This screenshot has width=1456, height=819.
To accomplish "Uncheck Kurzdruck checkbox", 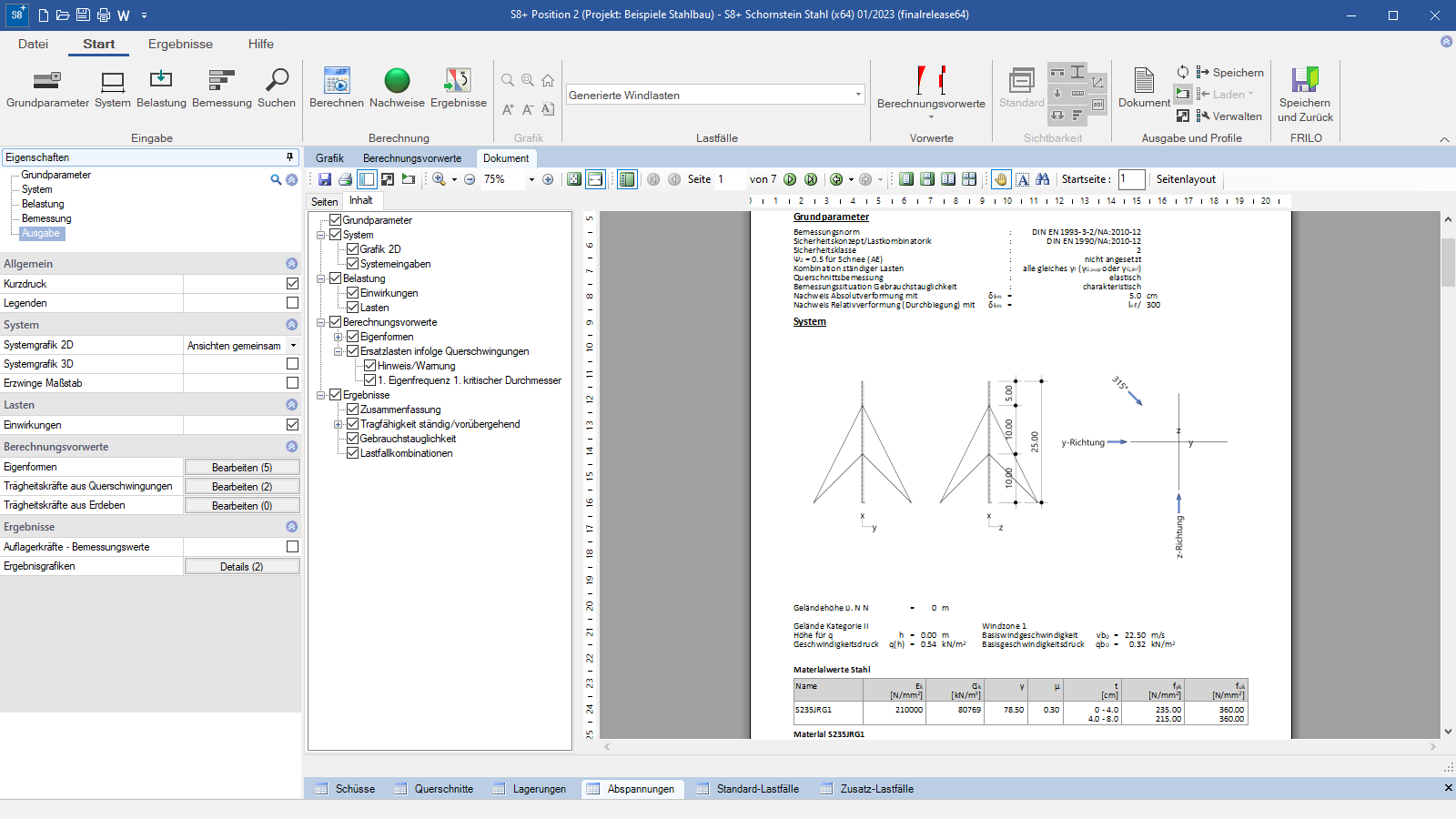I will [292, 284].
